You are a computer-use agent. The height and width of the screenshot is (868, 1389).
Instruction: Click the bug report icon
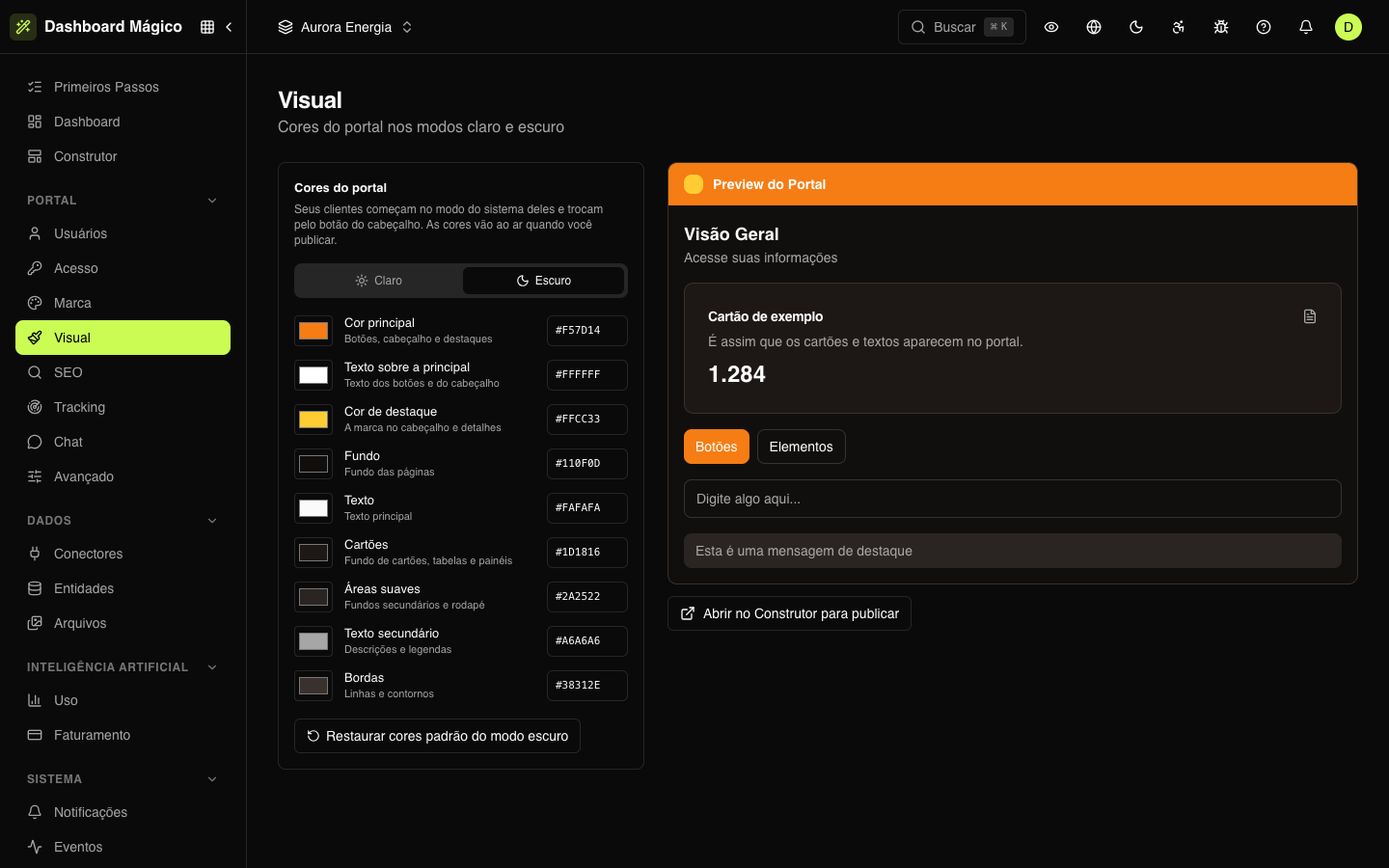click(x=1221, y=27)
